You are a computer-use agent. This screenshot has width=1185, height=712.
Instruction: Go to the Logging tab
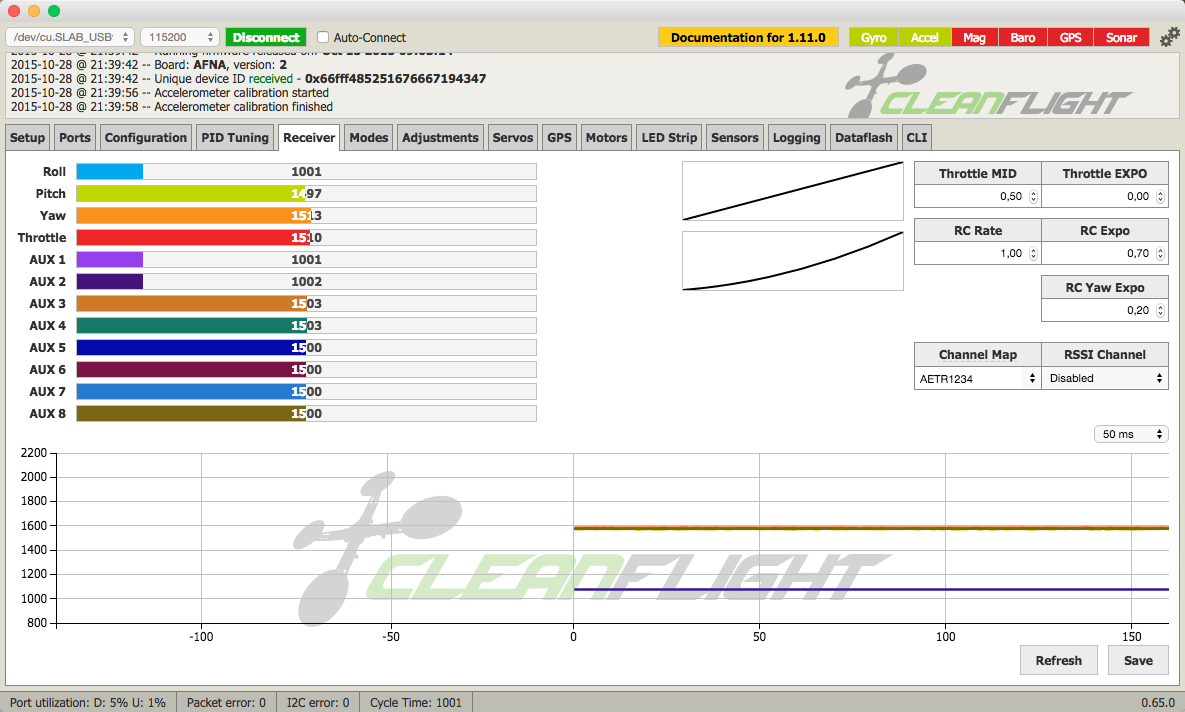pyautogui.click(x=797, y=138)
